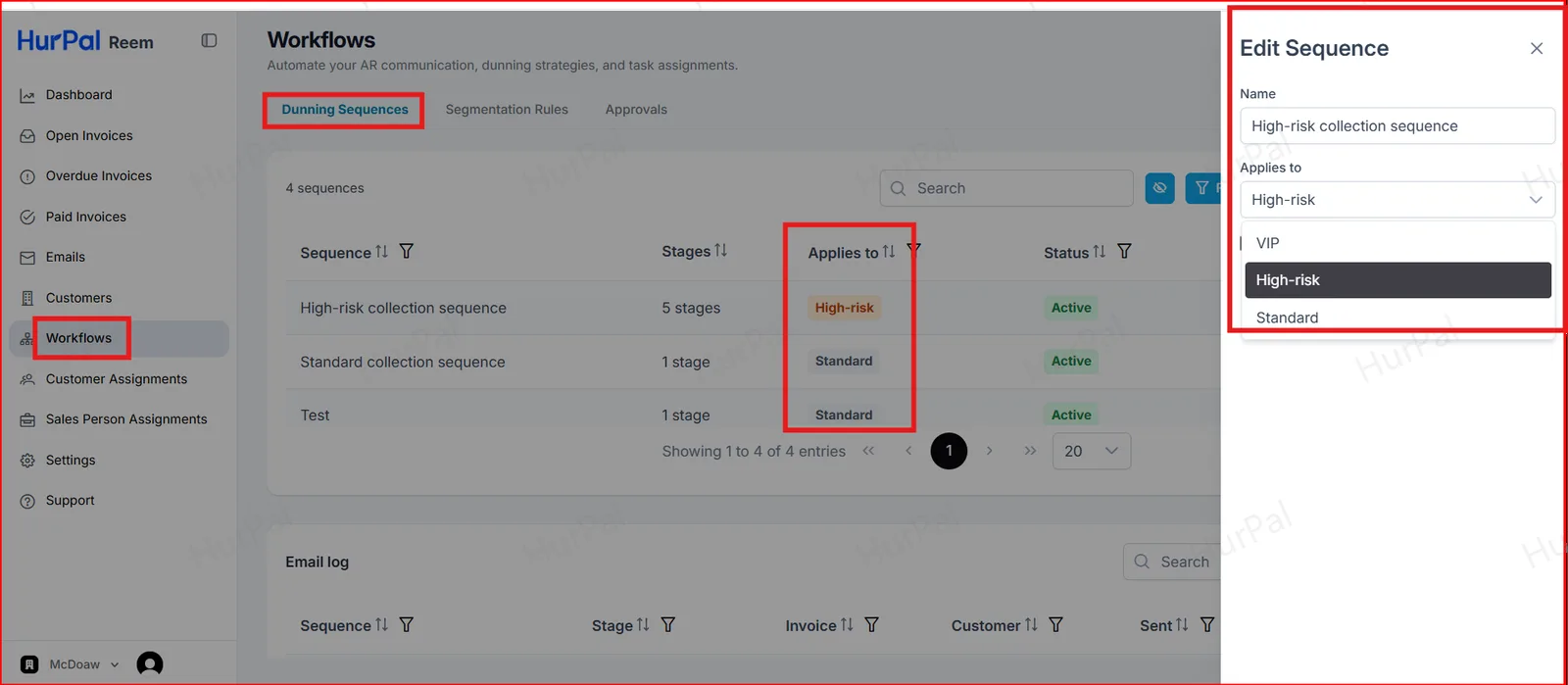The image size is (1568, 685).
Task: Sort by Sequence column in sequences table
Action: click(382, 252)
